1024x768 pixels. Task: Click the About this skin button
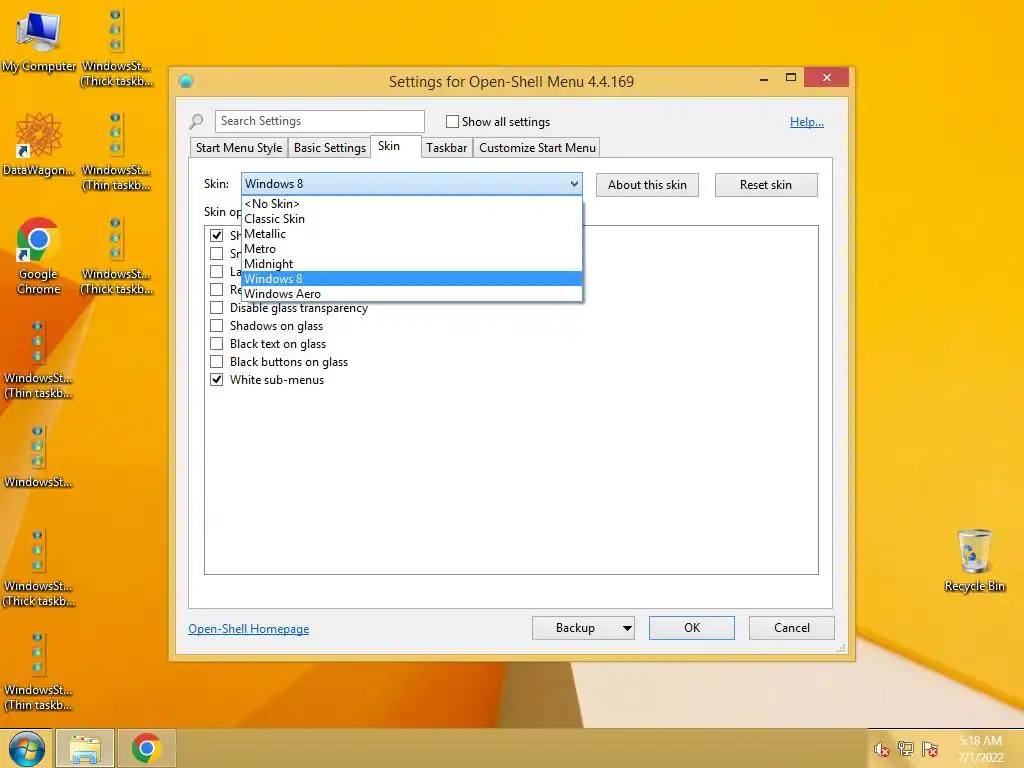coord(647,185)
